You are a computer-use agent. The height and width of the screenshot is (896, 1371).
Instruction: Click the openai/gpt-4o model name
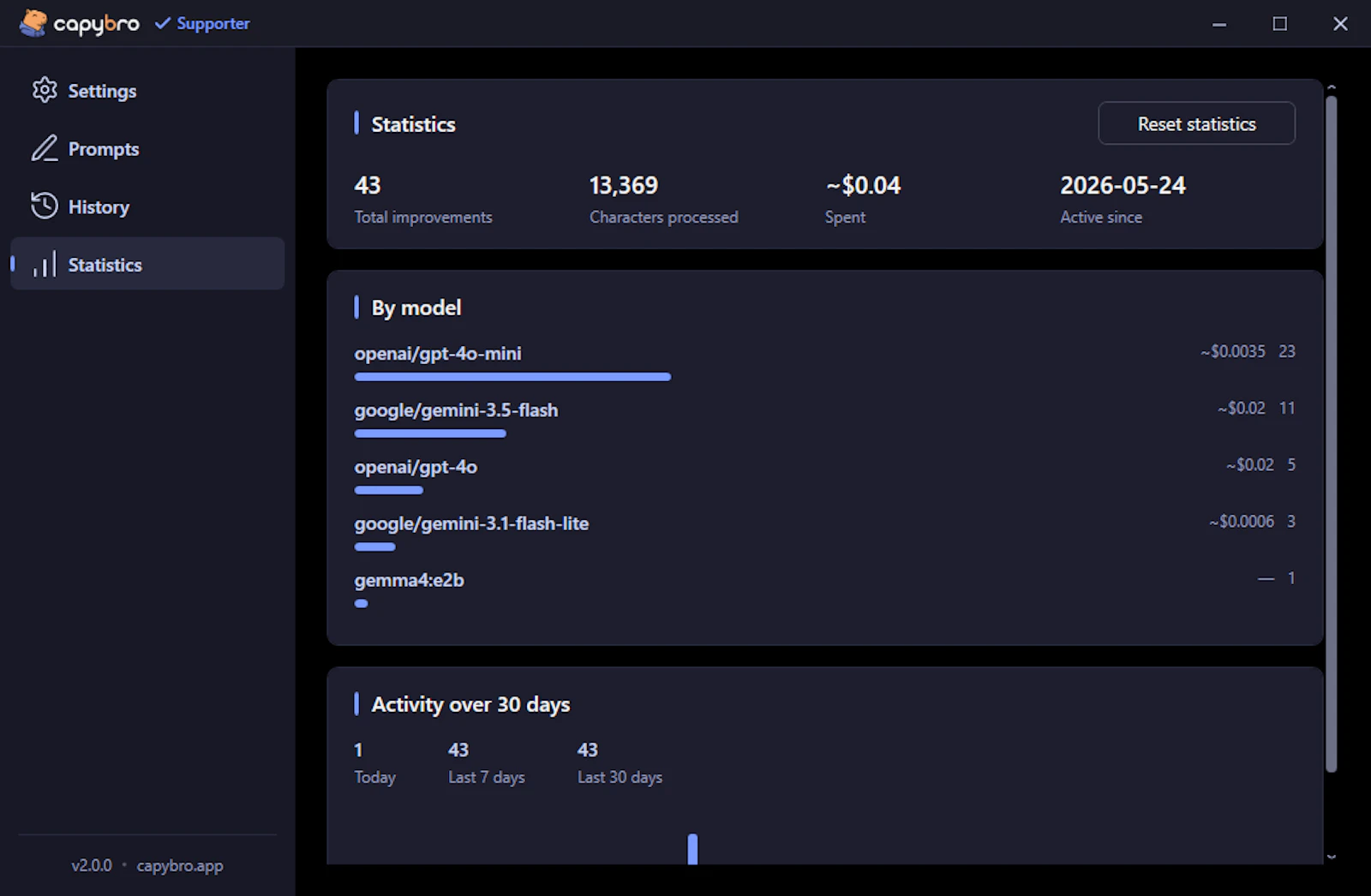coord(416,466)
